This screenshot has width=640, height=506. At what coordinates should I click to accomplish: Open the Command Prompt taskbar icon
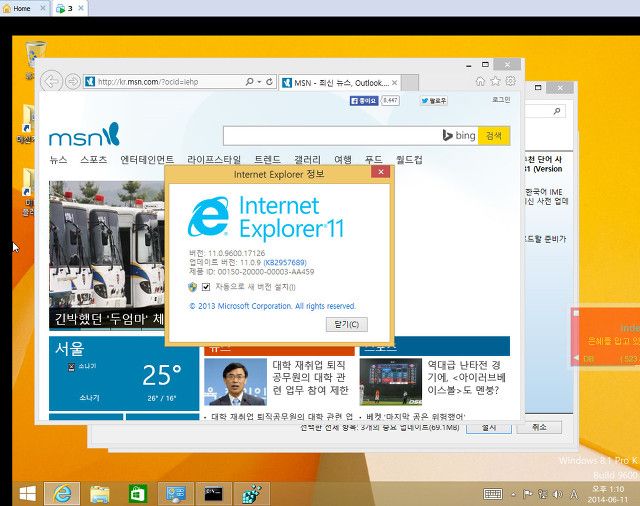(x=213, y=494)
